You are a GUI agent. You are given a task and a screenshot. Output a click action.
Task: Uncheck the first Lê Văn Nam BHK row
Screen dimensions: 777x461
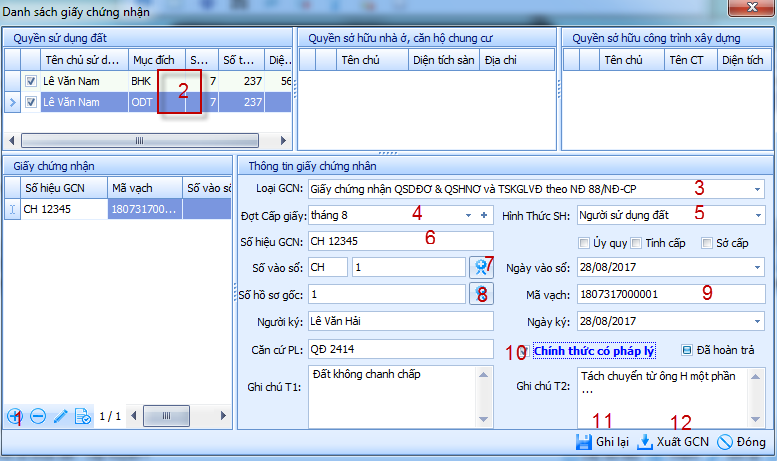[x=31, y=81]
